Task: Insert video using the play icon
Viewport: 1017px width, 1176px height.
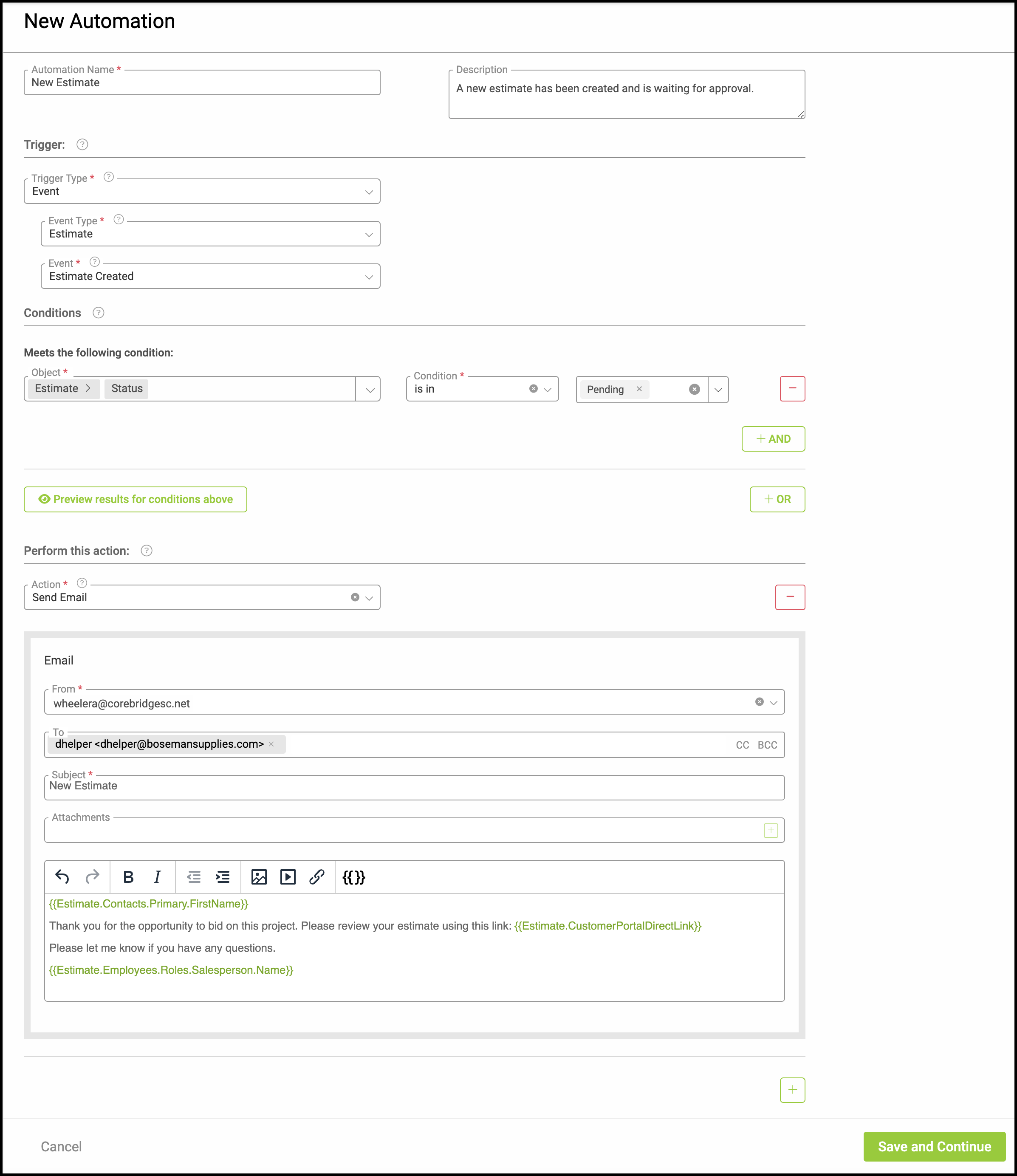Action: pyautogui.click(x=288, y=877)
